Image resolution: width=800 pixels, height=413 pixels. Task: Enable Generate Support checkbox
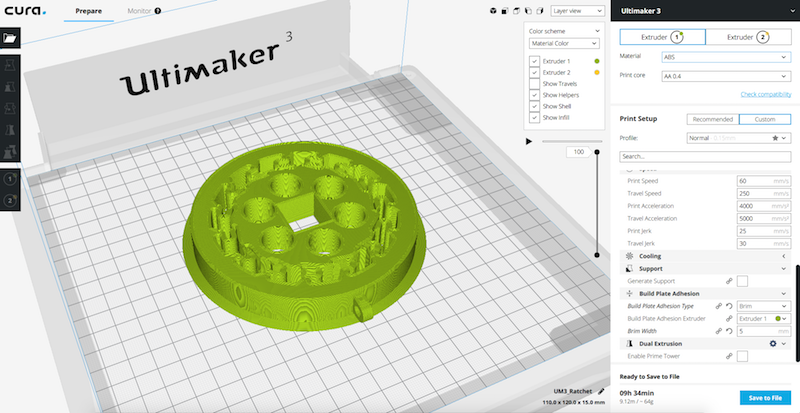pos(742,281)
